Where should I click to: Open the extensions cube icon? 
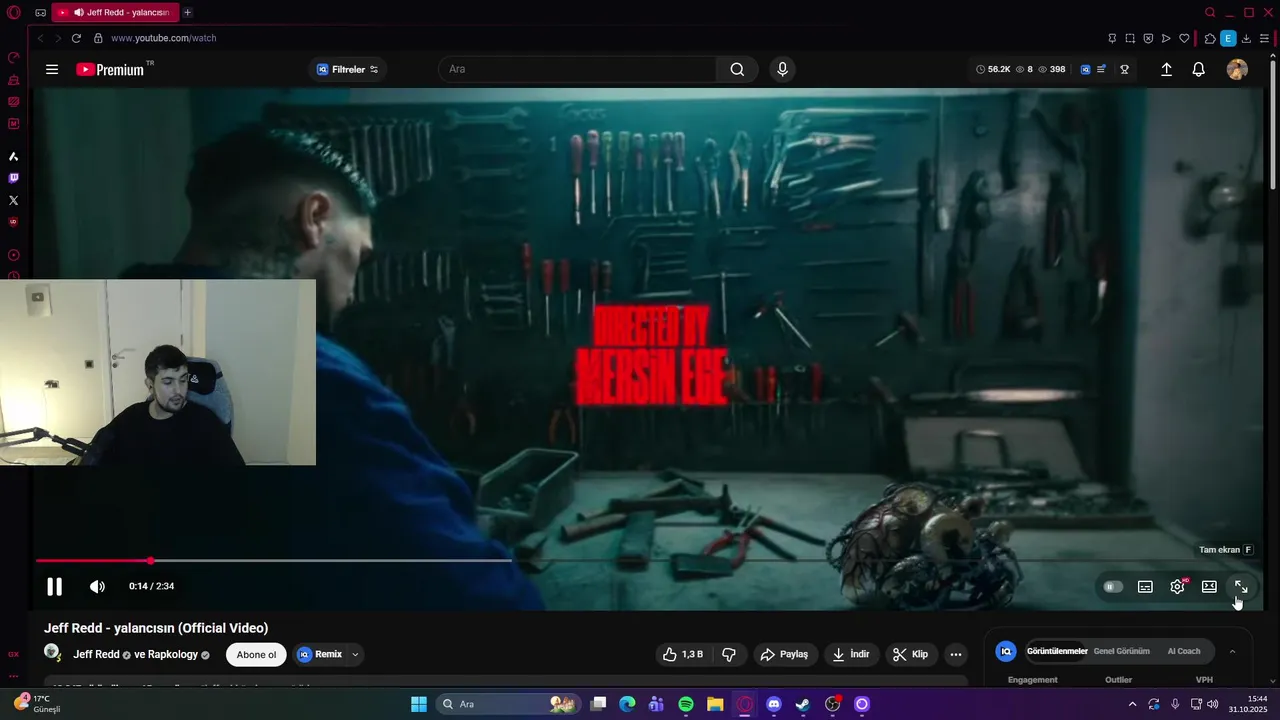pyautogui.click(x=1210, y=38)
